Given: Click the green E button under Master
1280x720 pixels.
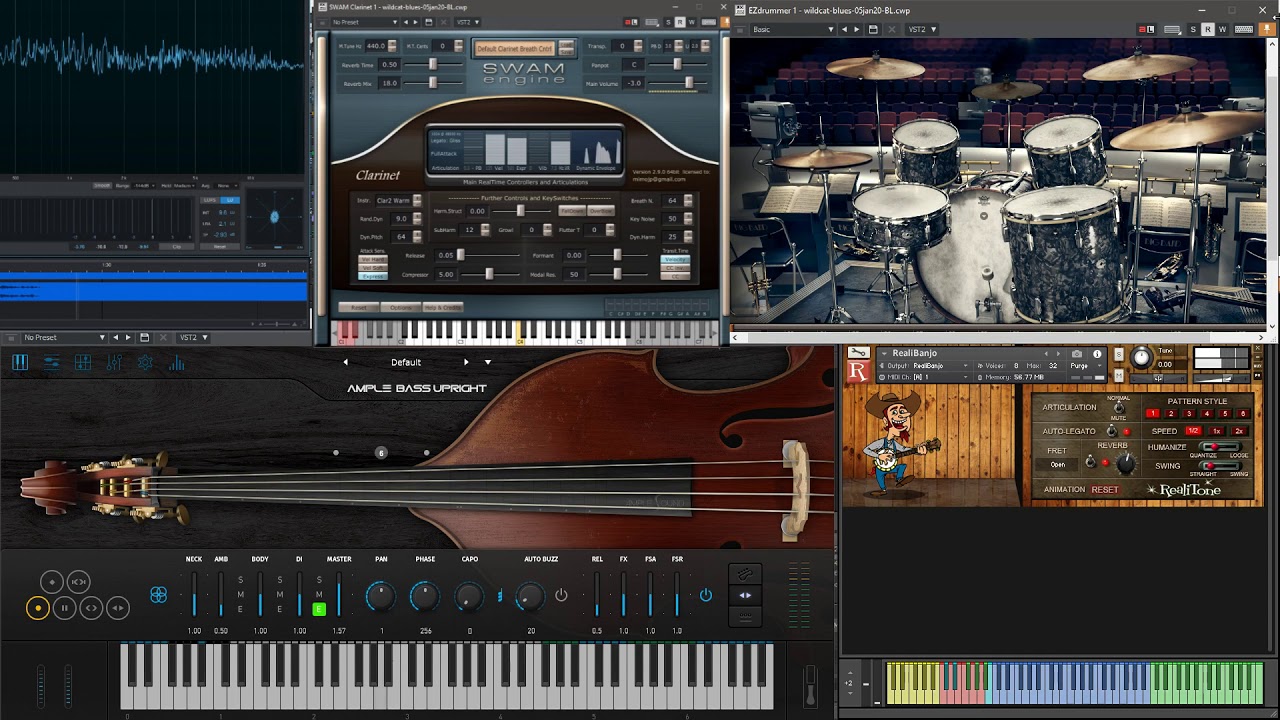Looking at the screenshot, I should pyautogui.click(x=319, y=609).
